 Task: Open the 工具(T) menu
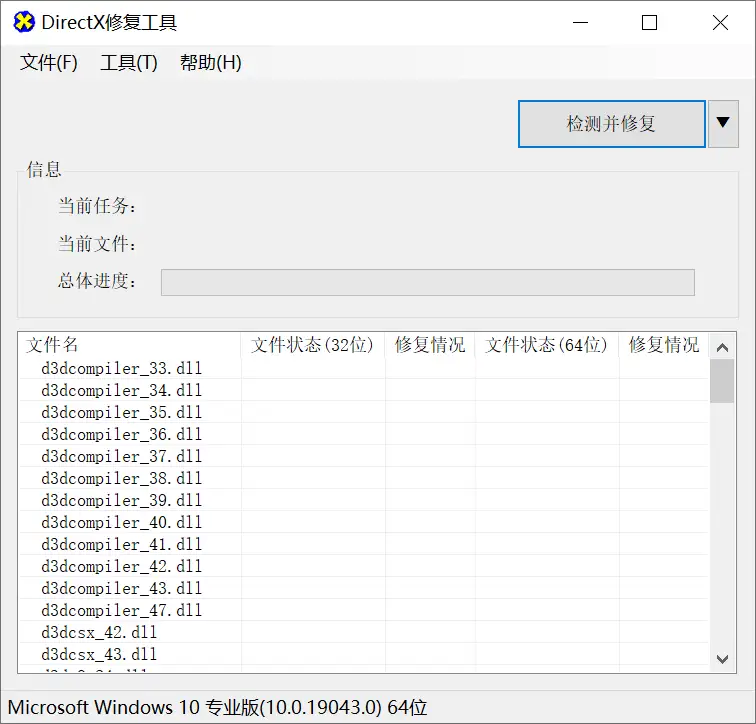(129, 63)
